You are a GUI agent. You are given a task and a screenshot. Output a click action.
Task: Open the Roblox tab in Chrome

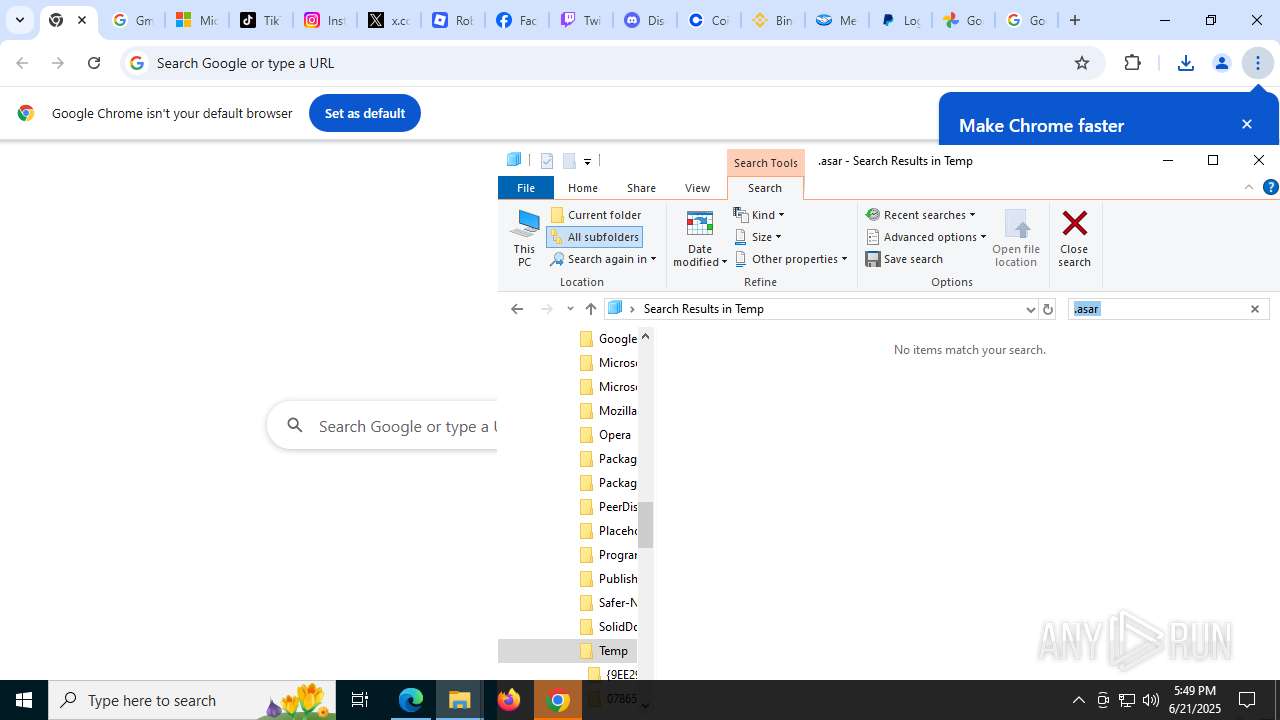[452, 20]
